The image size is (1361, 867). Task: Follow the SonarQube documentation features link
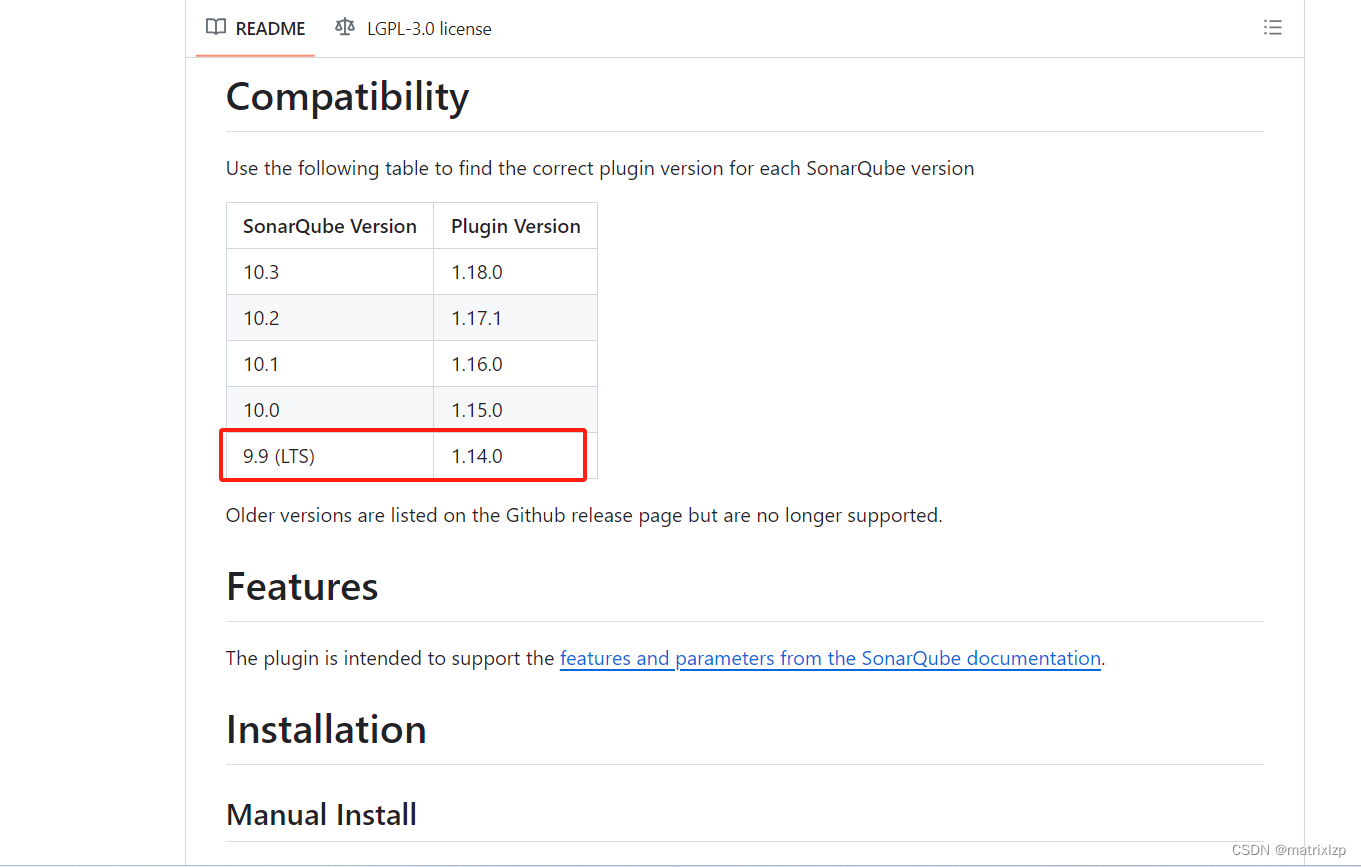(830, 658)
